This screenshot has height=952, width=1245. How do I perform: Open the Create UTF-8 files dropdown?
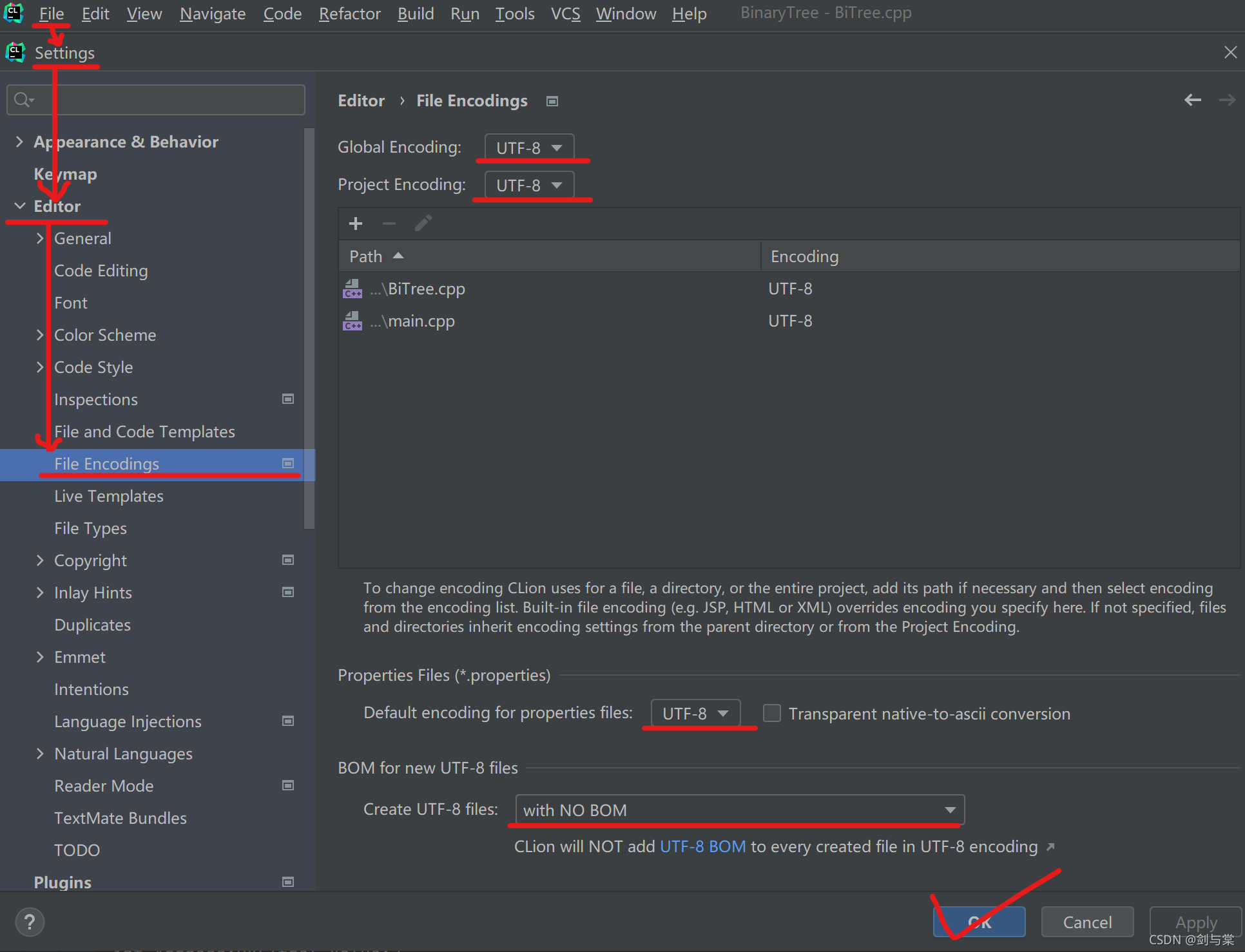click(x=740, y=810)
